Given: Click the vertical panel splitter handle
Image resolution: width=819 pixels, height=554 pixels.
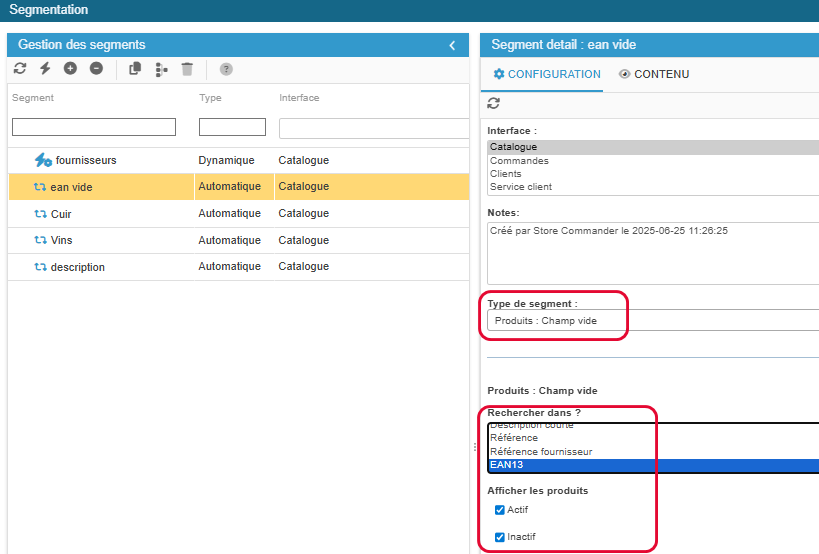Looking at the screenshot, I should pyautogui.click(x=474, y=447).
